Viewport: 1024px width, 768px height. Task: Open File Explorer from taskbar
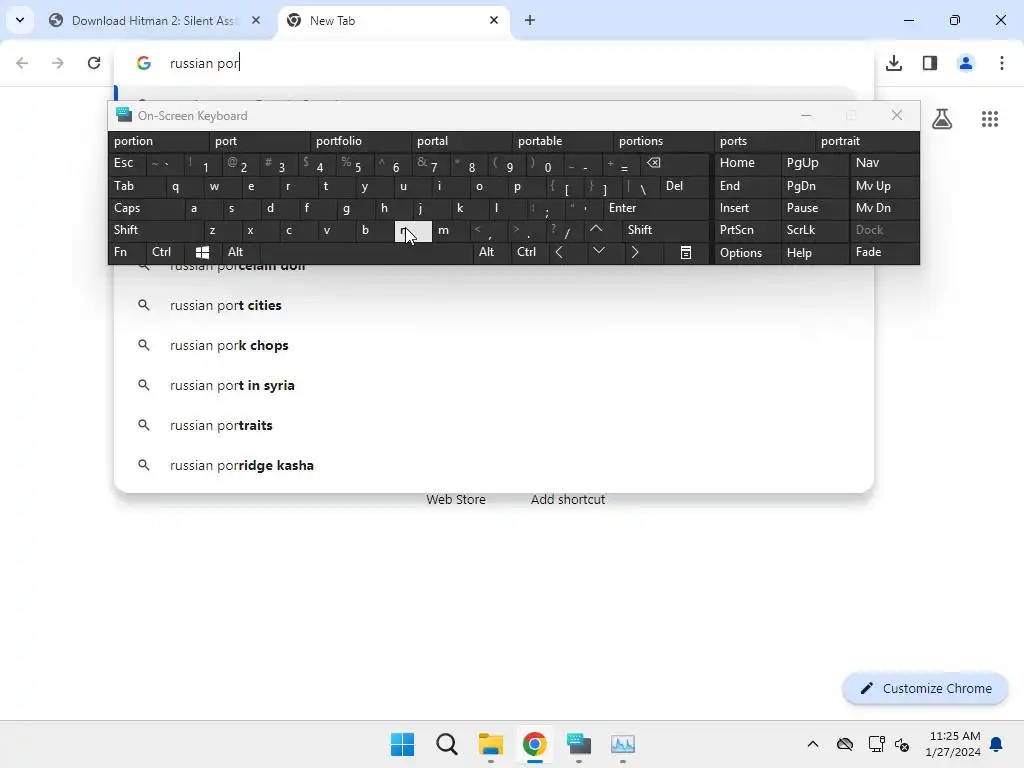pos(490,744)
